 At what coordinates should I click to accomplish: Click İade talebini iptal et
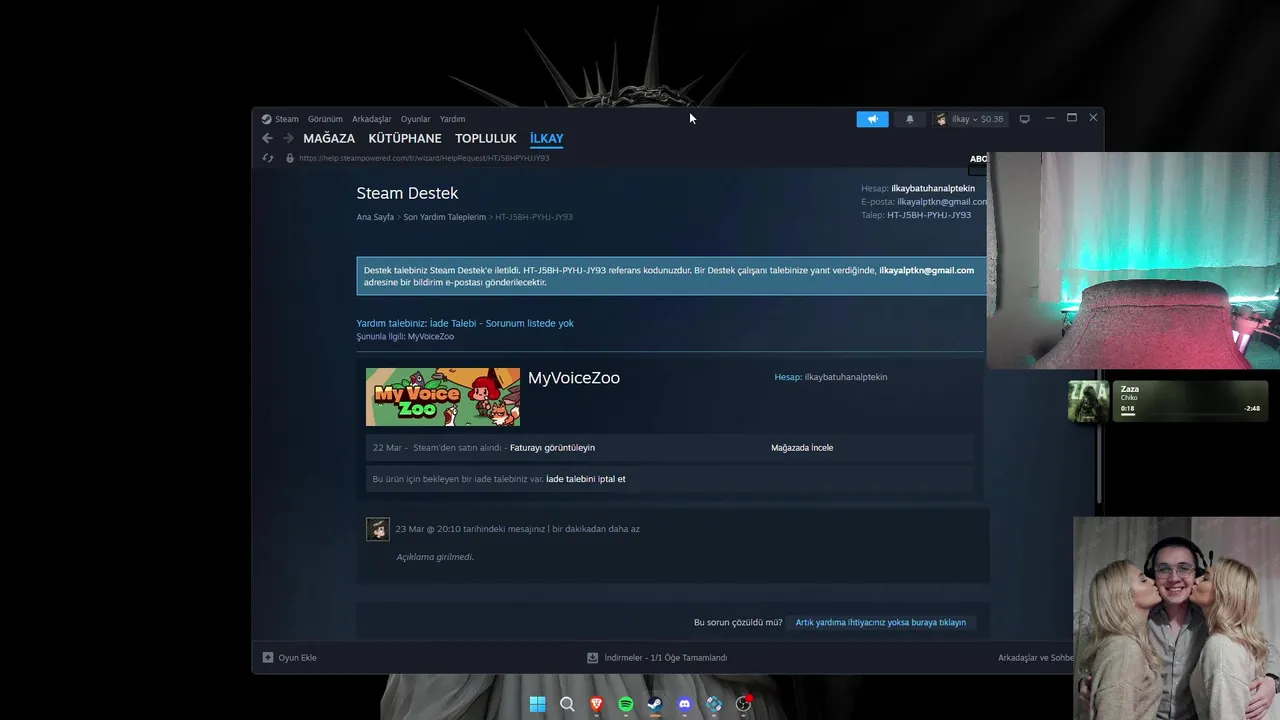(x=586, y=479)
